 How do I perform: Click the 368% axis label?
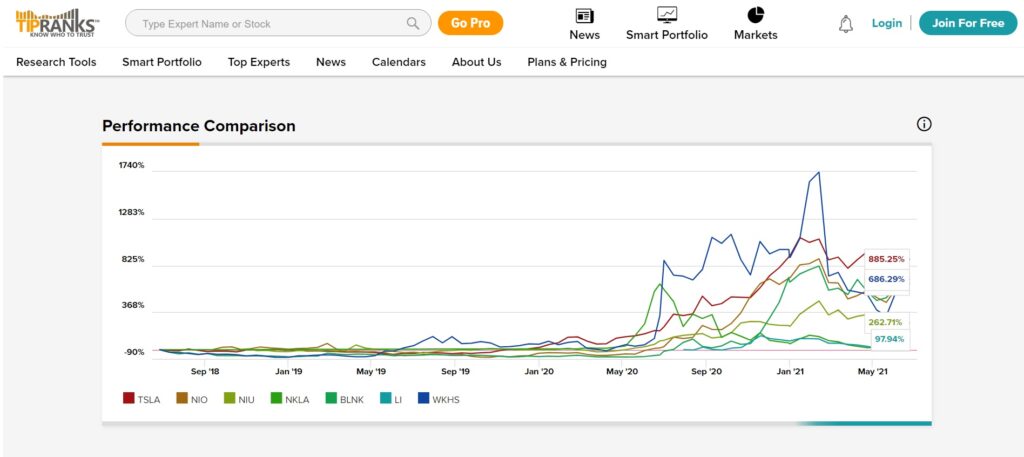pyautogui.click(x=133, y=306)
